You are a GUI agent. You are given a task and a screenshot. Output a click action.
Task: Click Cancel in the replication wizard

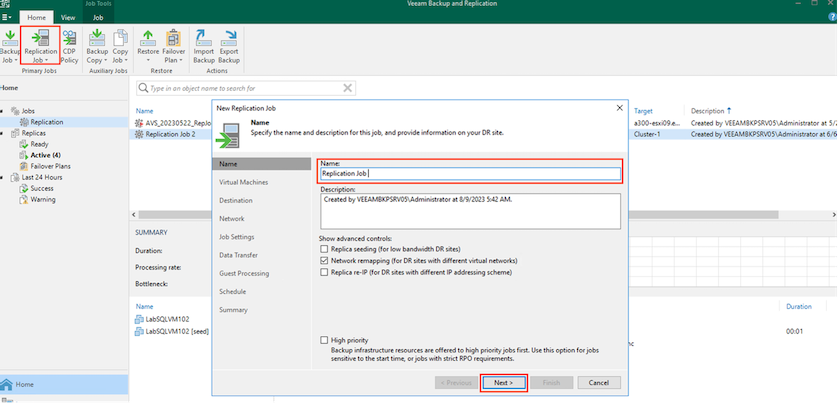(x=598, y=382)
